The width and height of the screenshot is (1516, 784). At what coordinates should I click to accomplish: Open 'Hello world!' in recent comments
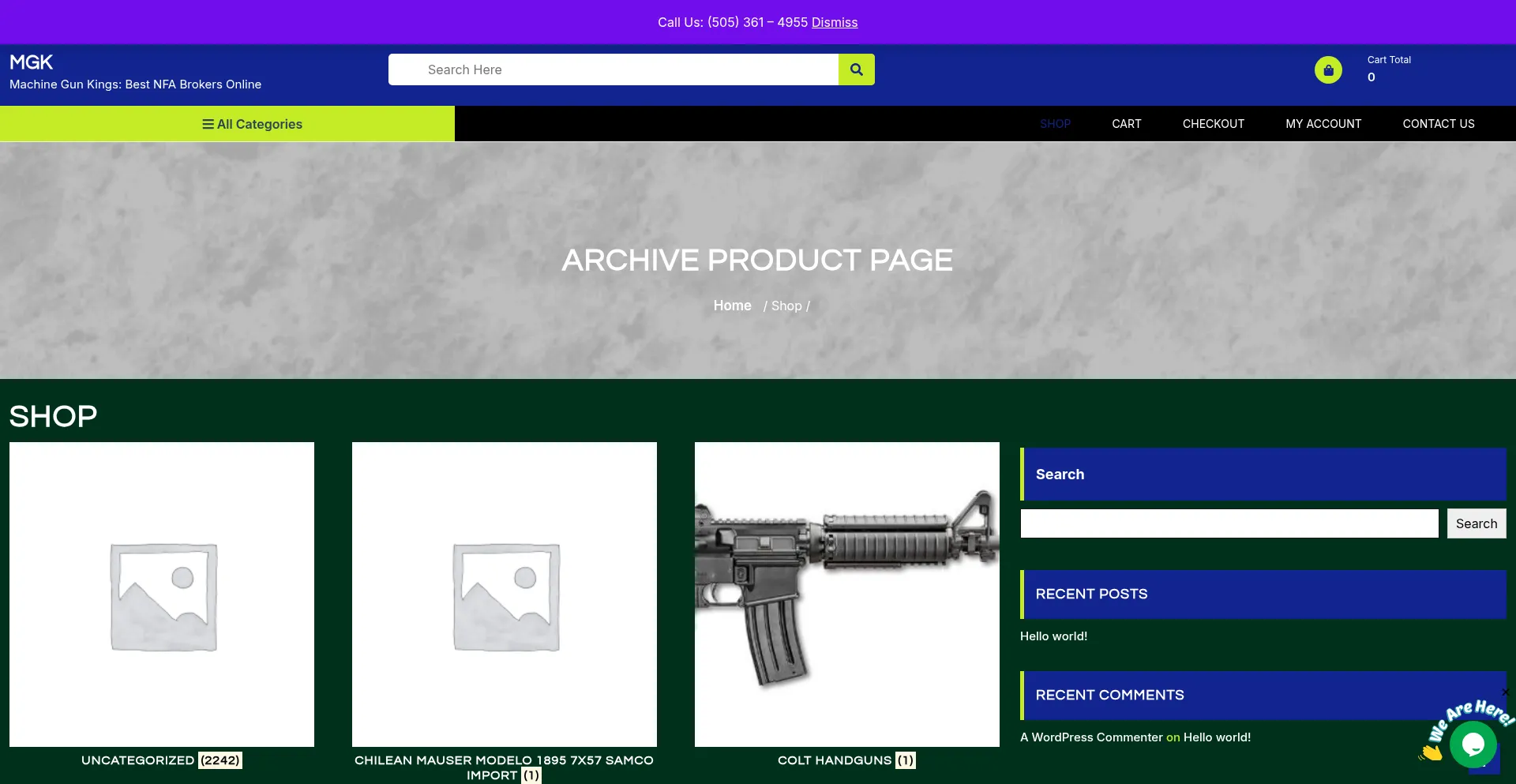click(1217, 737)
